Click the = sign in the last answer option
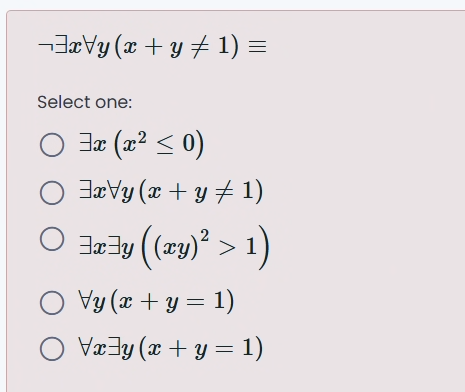This screenshot has width=465, height=392. click(x=224, y=349)
